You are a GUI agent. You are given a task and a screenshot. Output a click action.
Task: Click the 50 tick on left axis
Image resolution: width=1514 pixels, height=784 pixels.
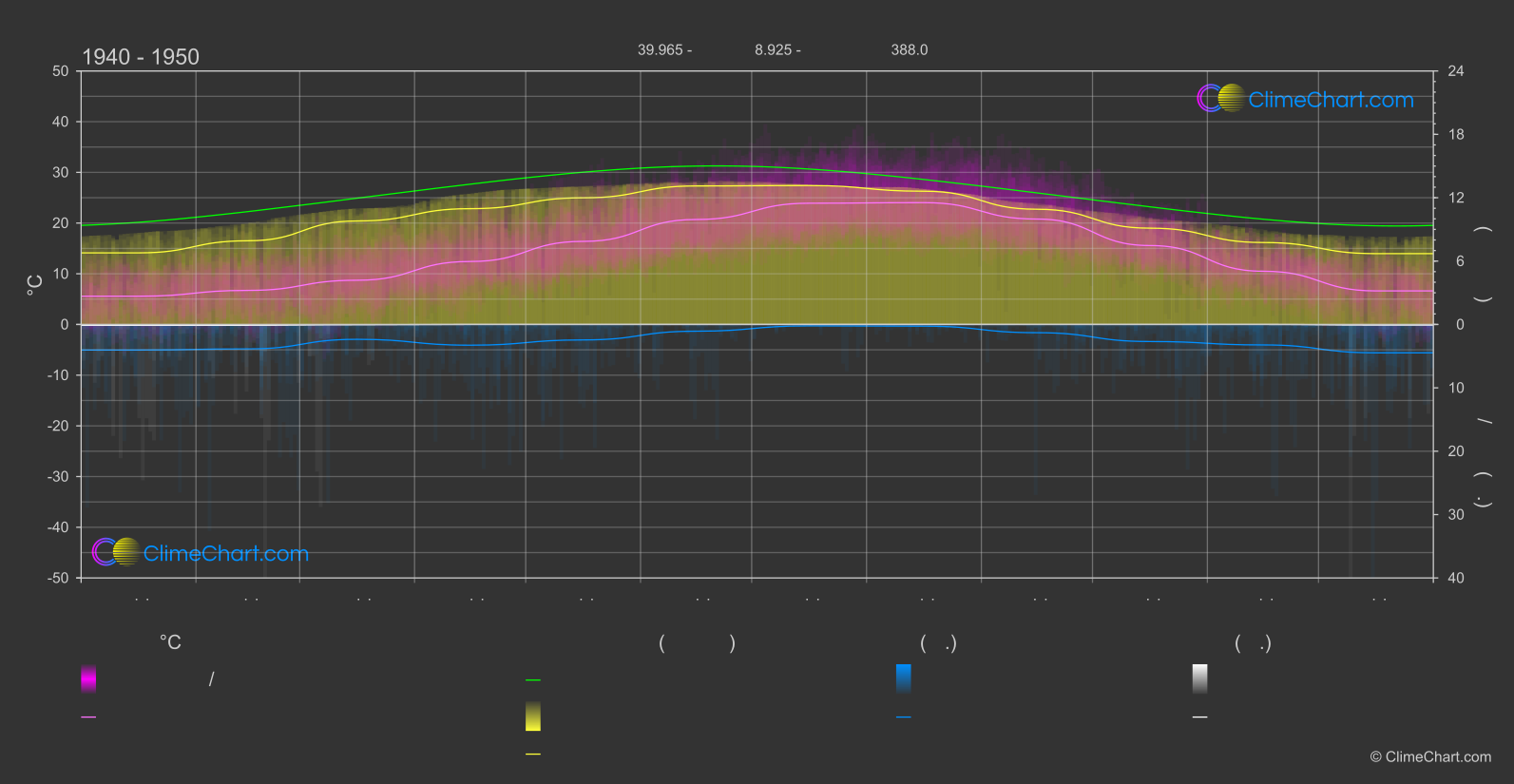click(x=61, y=71)
